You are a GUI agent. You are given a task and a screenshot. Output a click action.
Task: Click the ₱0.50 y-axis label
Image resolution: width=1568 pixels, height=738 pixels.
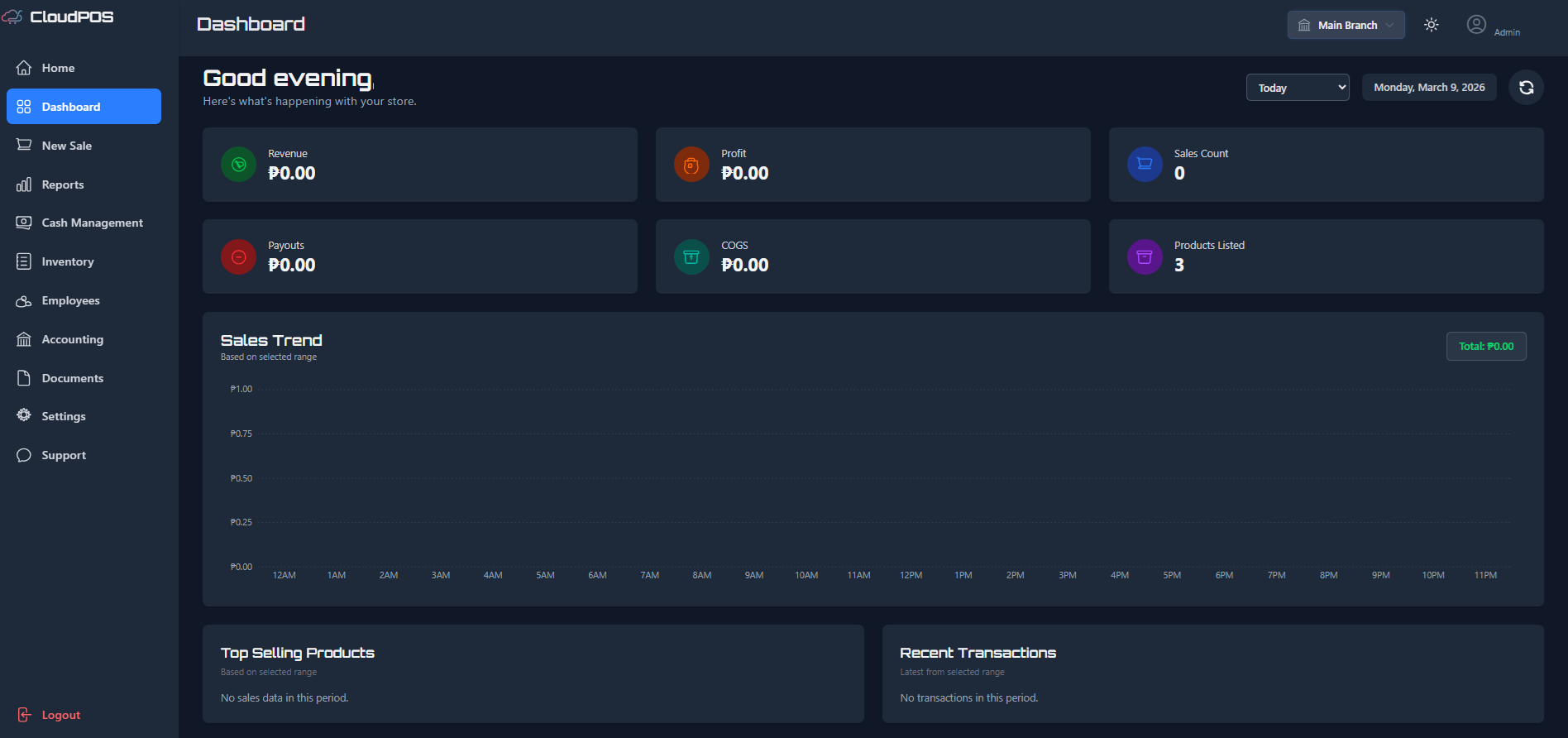coord(241,478)
